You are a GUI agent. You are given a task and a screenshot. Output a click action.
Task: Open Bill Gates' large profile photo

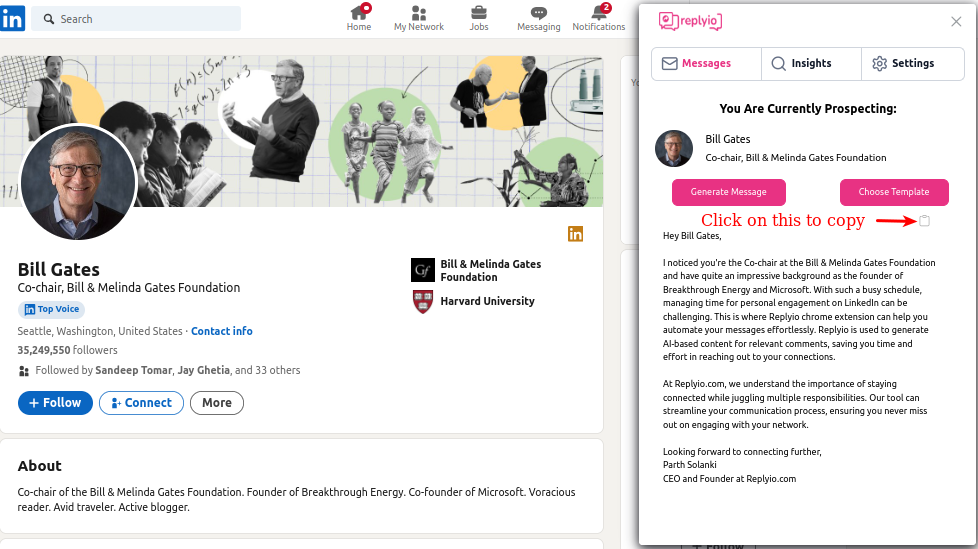[78, 183]
